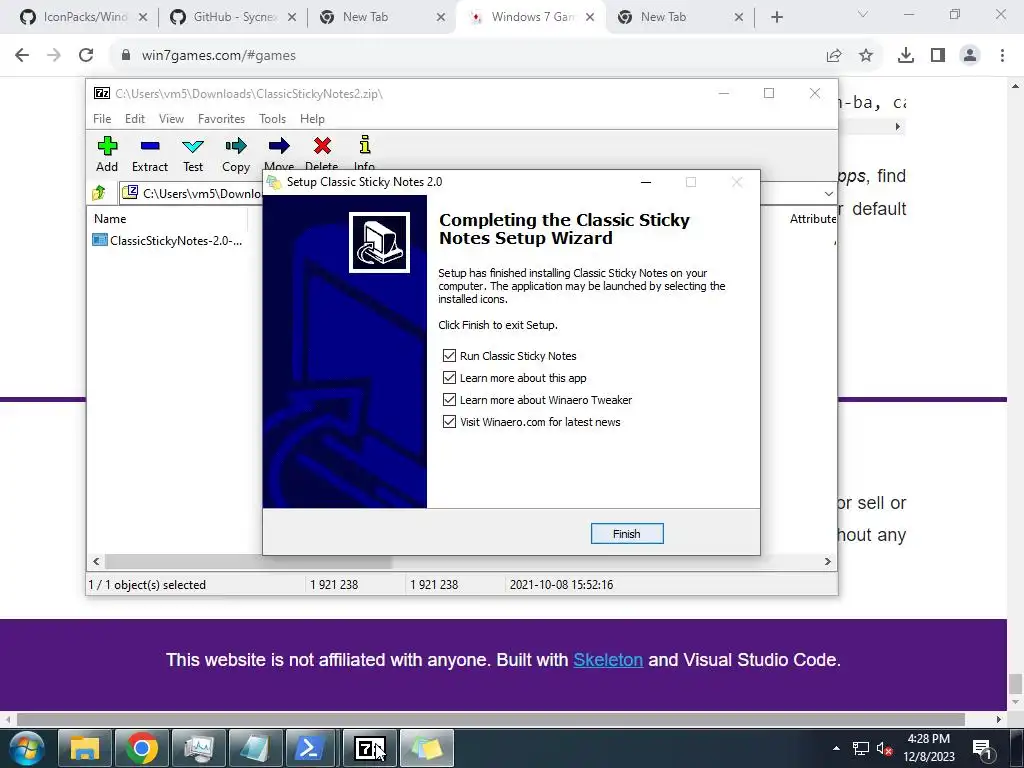Open the Task Manager taskbar icon
Image resolution: width=1024 pixels, height=768 pixels.
[199, 748]
